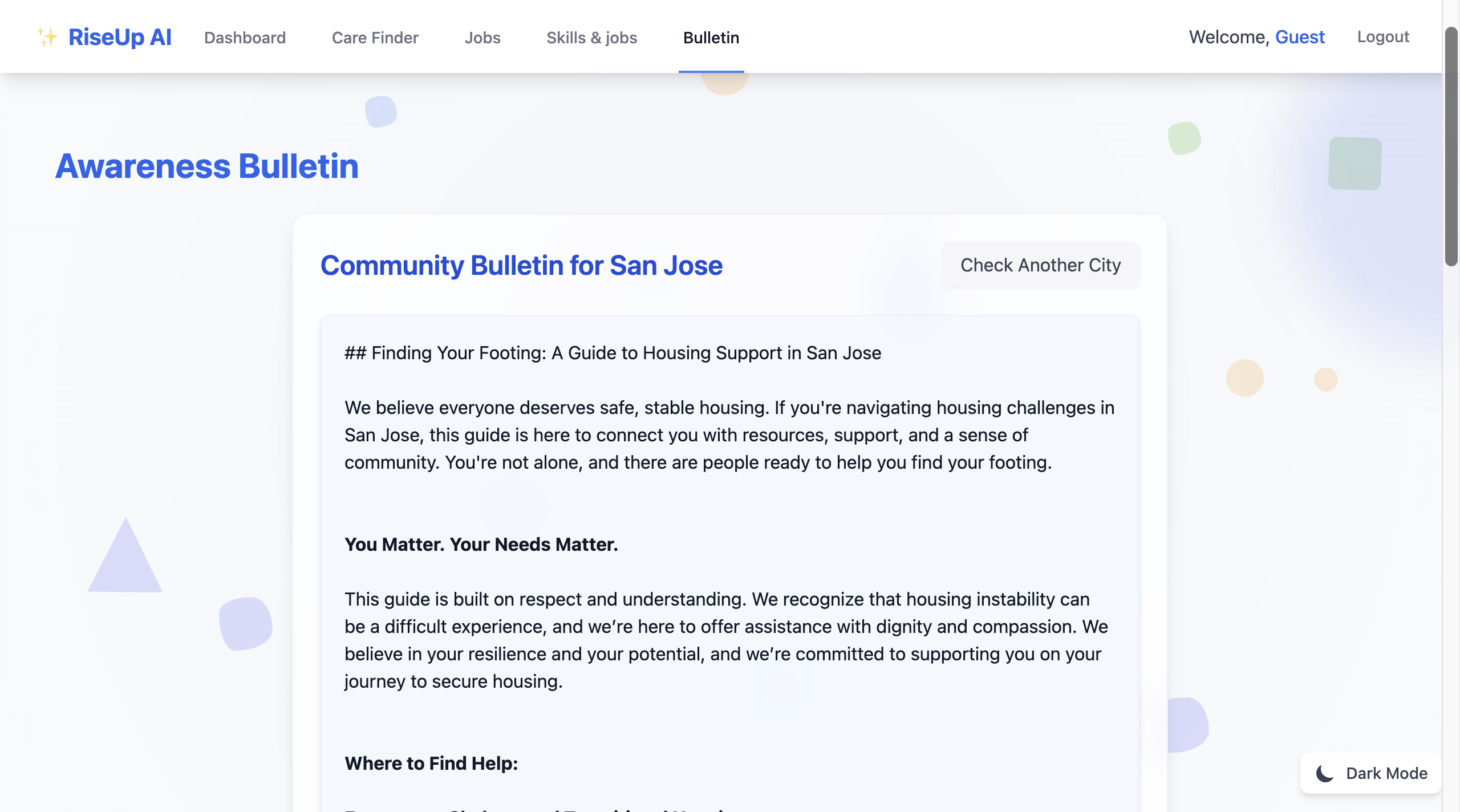Click the 'Where to Find Help:' heading
Viewport: 1460px width, 812px height.
tap(431, 764)
